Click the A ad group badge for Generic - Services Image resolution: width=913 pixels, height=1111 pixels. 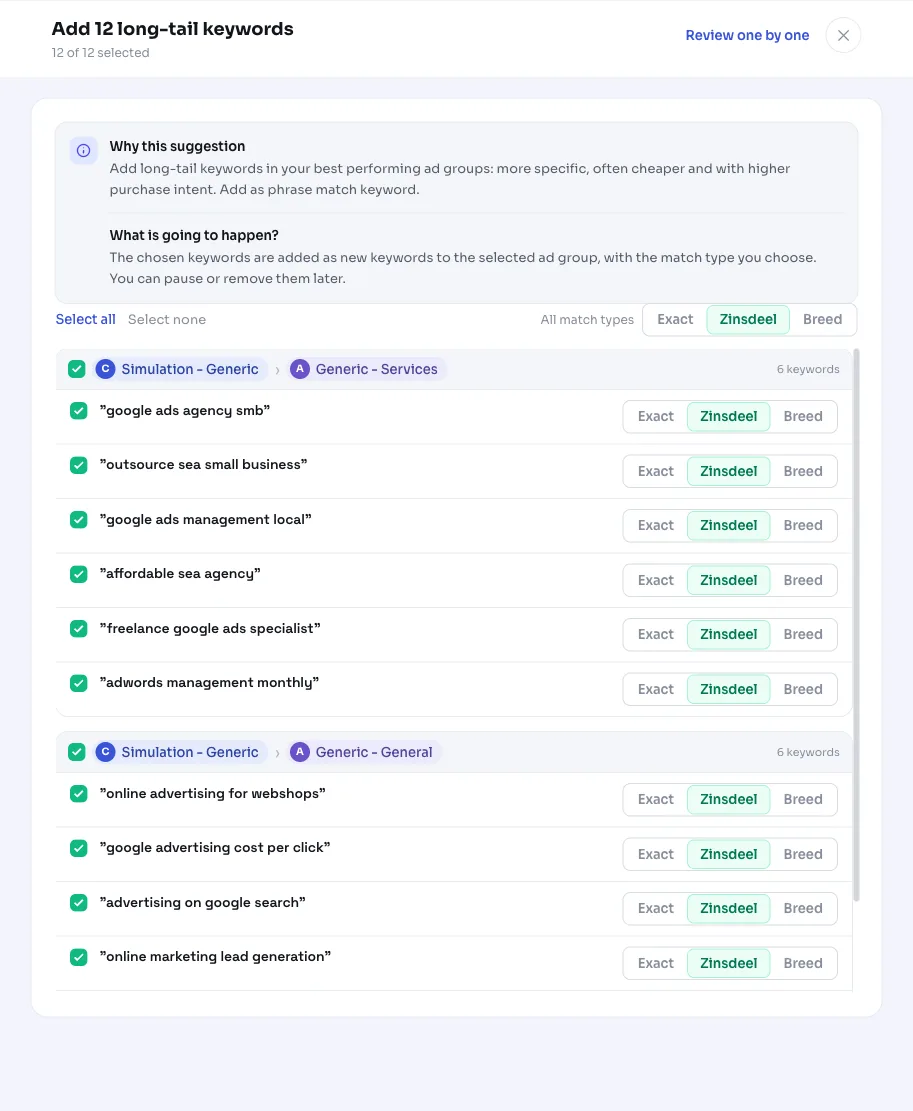click(300, 369)
